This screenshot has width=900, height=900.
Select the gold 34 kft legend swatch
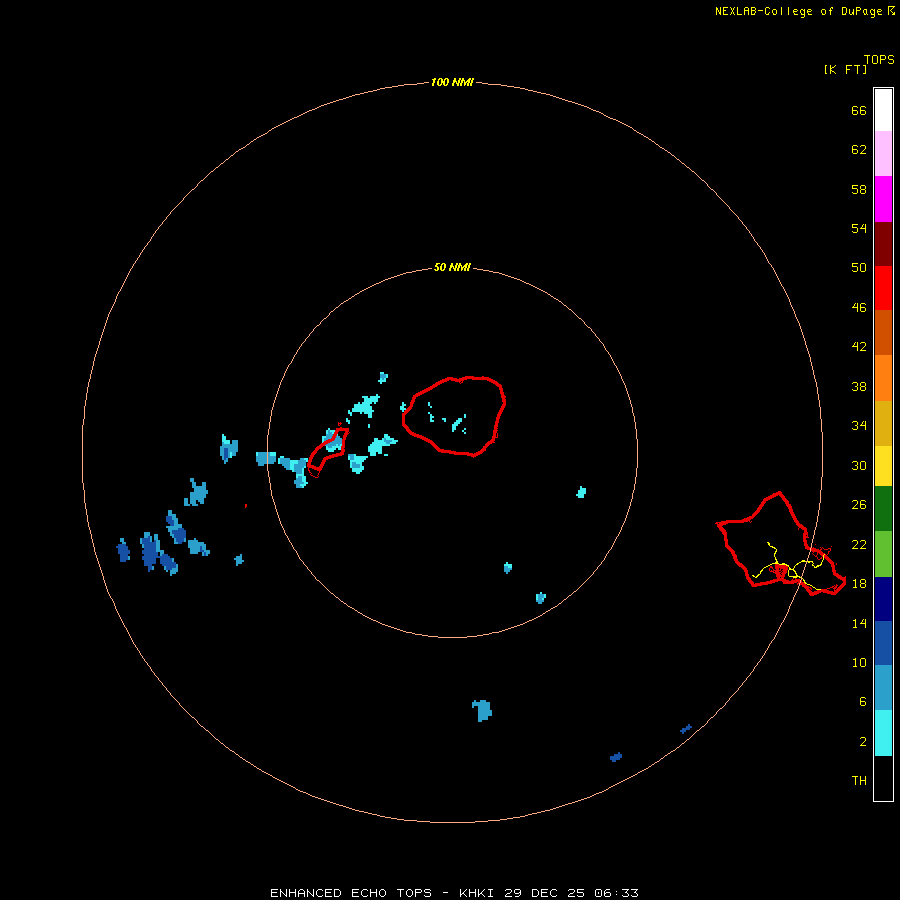pos(883,423)
